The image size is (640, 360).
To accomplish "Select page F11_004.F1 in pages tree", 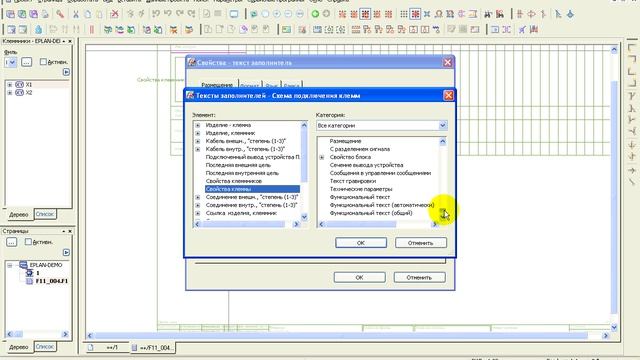I will pyautogui.click(x=51, y=281).
